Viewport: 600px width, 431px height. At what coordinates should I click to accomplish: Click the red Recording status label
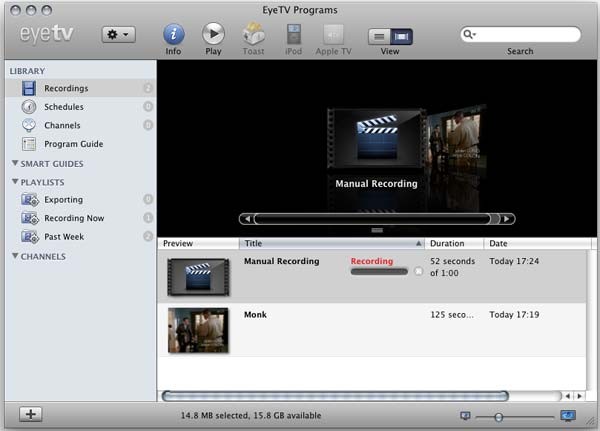372,261
